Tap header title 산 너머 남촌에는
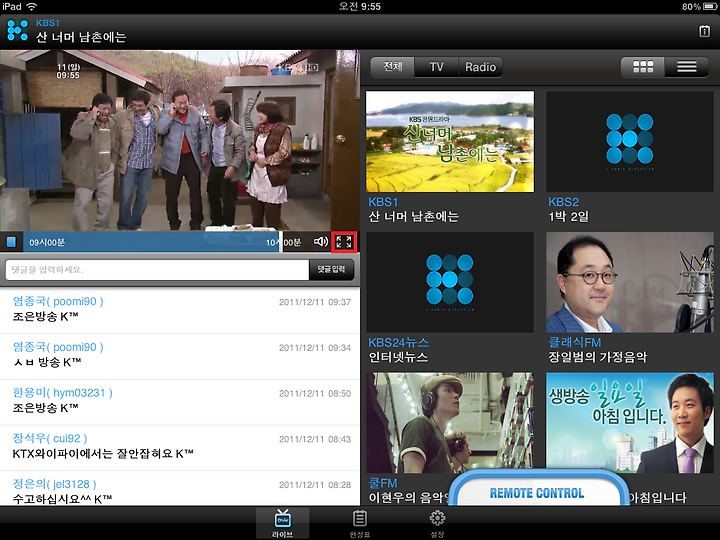720x540 pixels. coord(81,37)
